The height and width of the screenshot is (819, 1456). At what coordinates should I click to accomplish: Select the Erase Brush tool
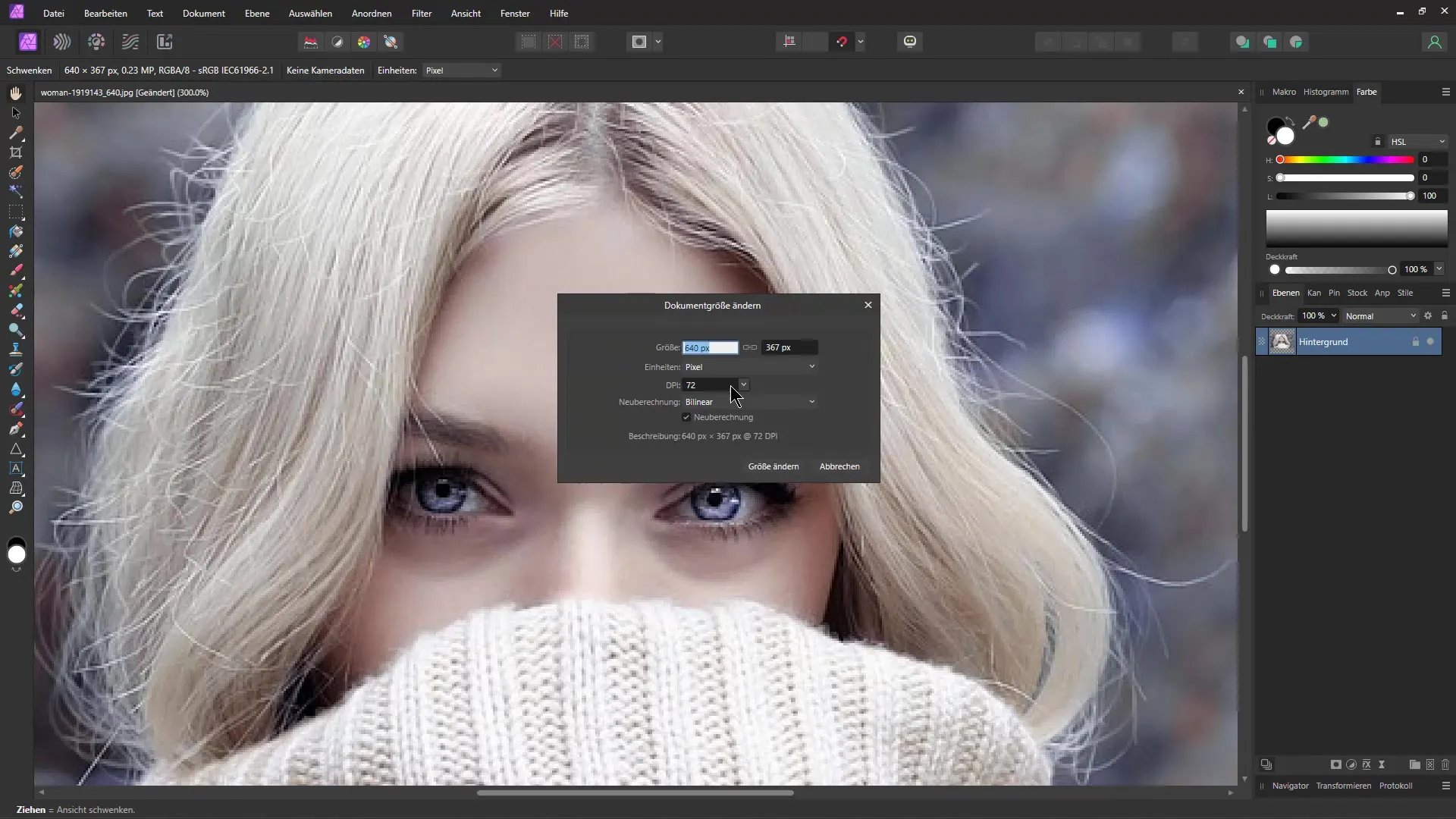pos(16,310)
